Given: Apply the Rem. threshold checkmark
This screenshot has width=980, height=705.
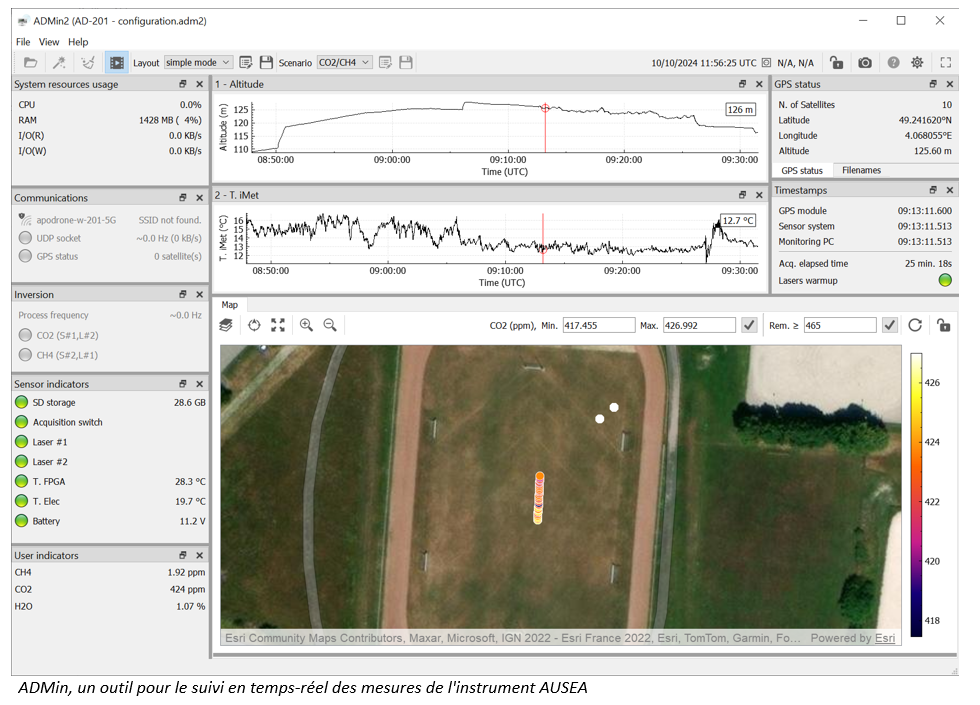Looking at the screenshot, I should pos(890,325).
